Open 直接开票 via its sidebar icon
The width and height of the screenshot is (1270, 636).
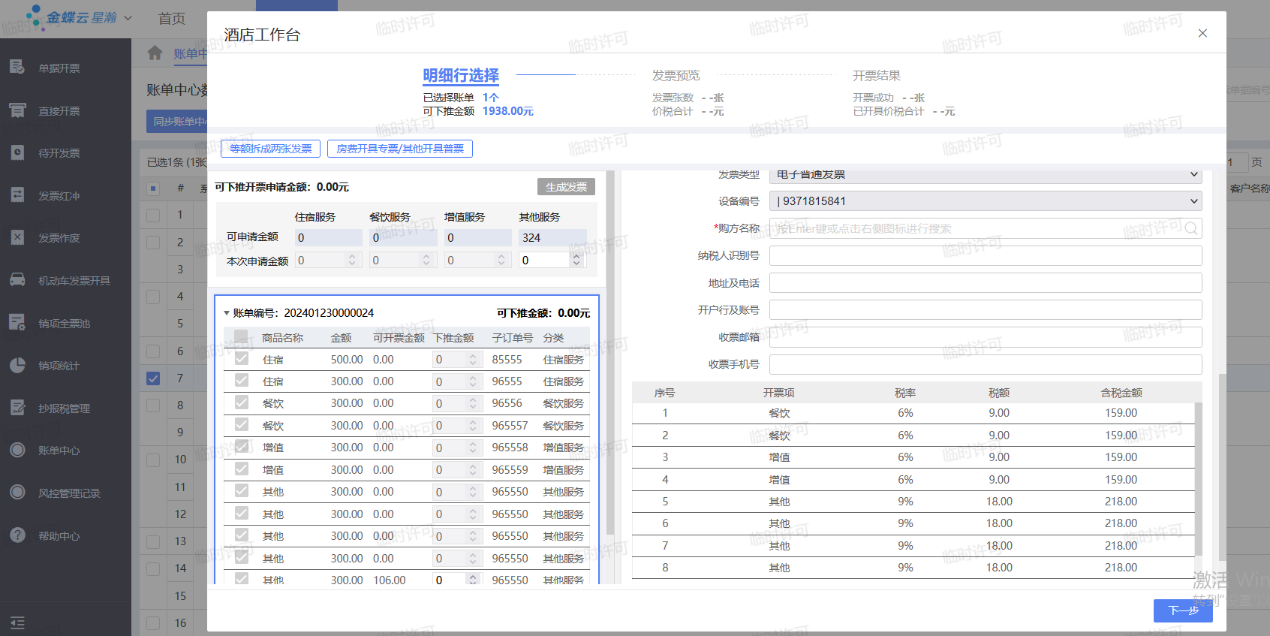point(17,110)
